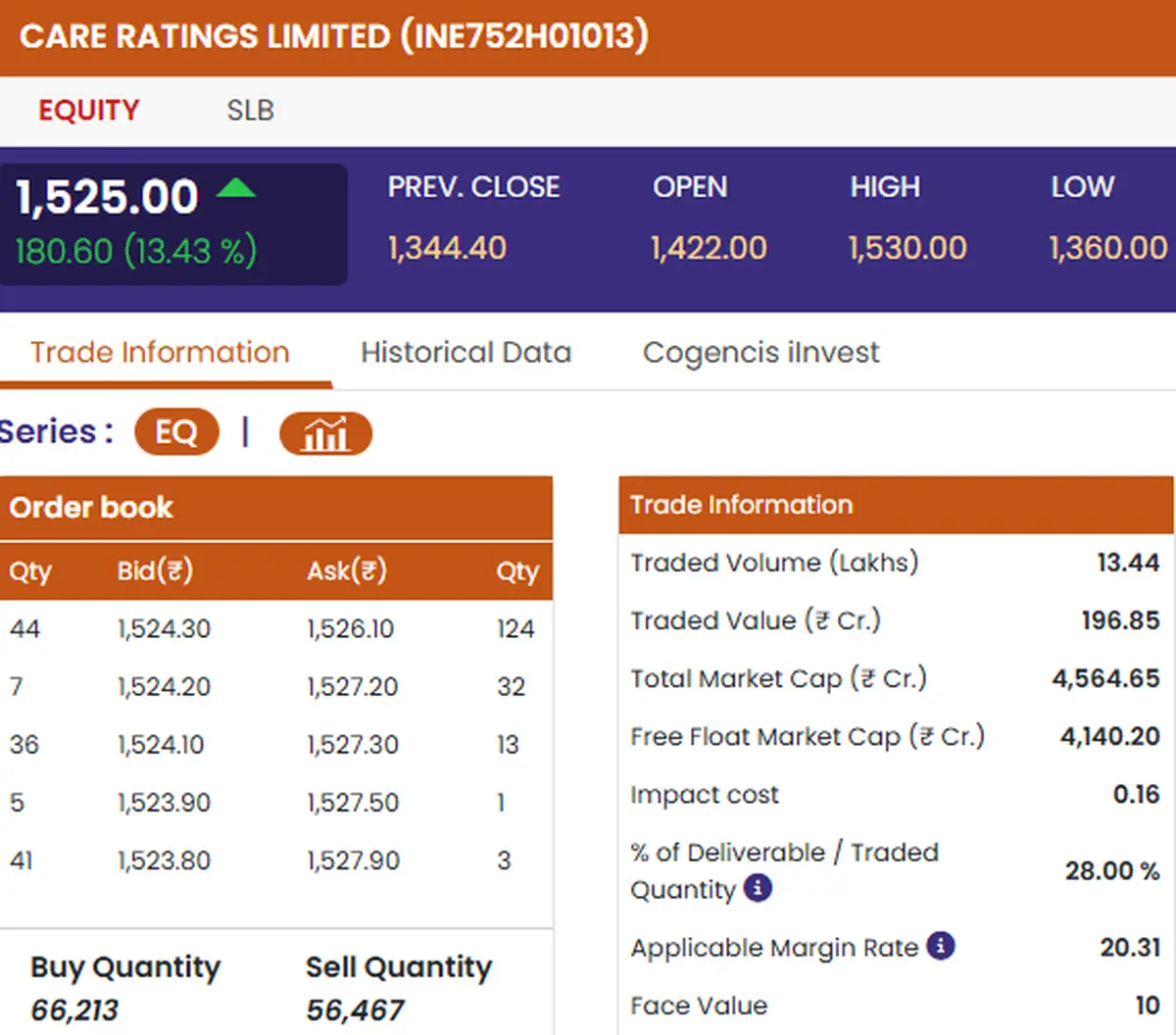The width and height of the screenshot is (1176, 1035).
Task: Click the Total Market Cap label
Action: tap(778, 677)
